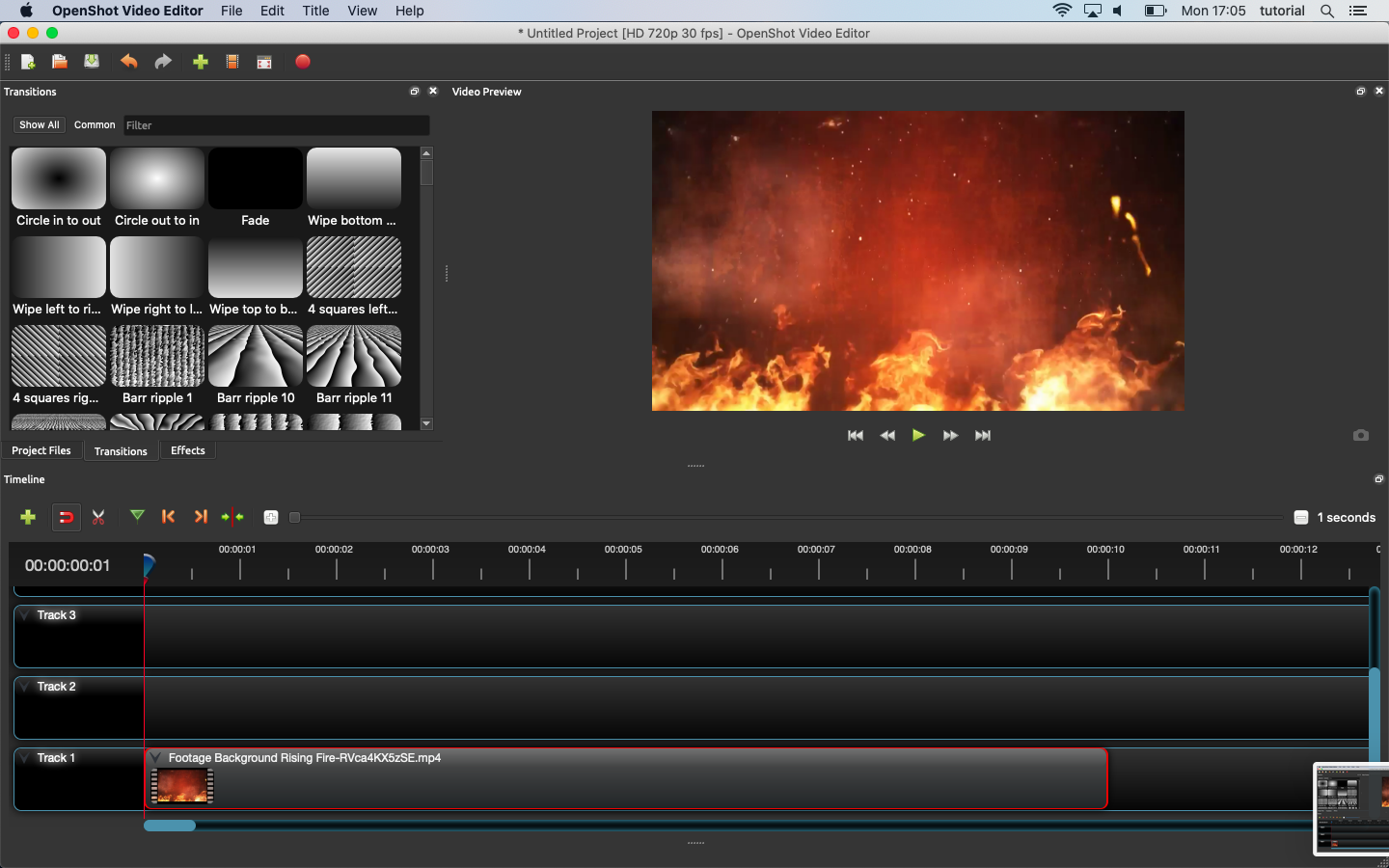Viewport: 1389px width, 868px height.
Task: Select the Fade transition thumbnail
Action: [x=256, y=179]
